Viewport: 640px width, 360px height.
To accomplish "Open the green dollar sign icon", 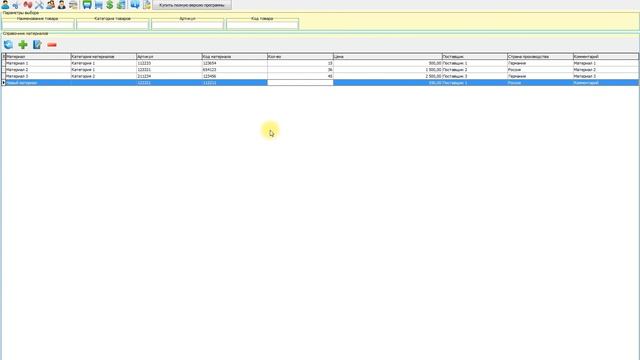I will click(x=110, y=4).
